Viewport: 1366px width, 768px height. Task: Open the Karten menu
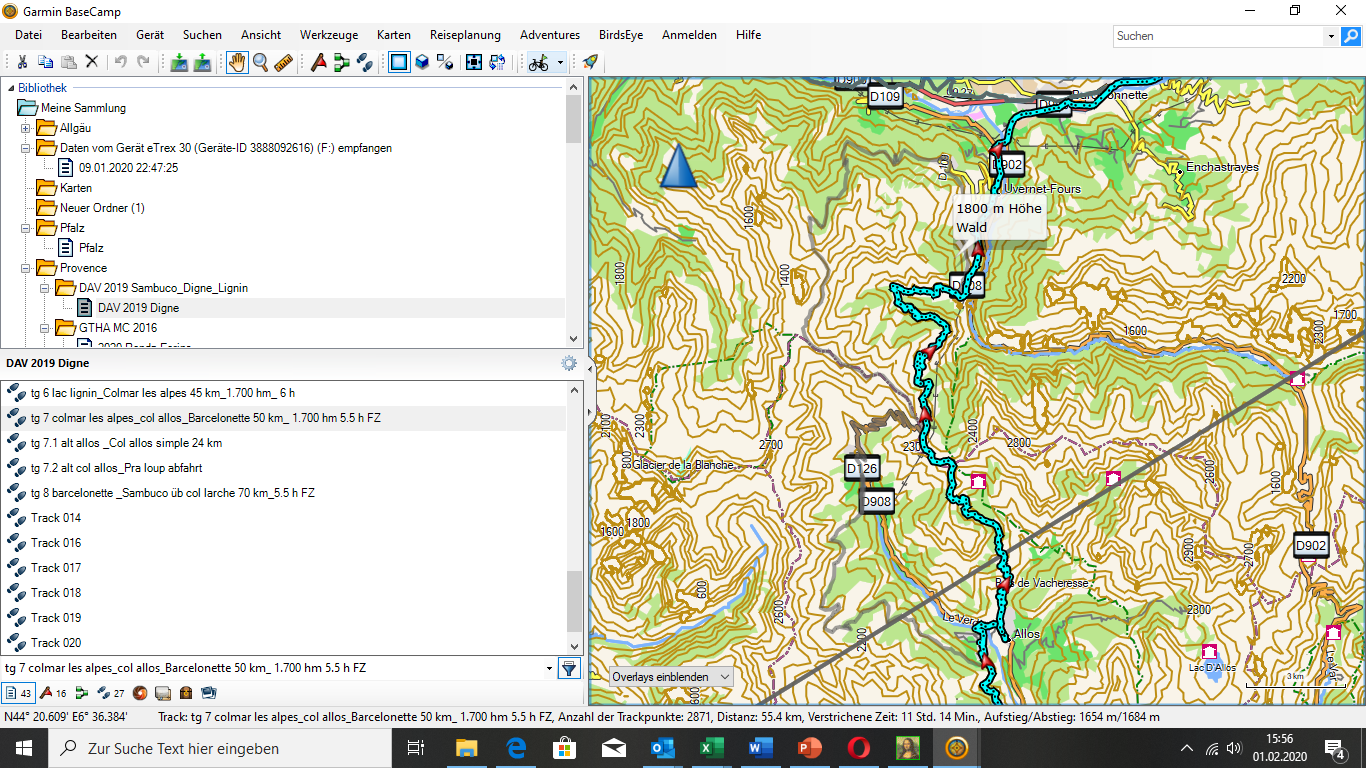(394, 35)
